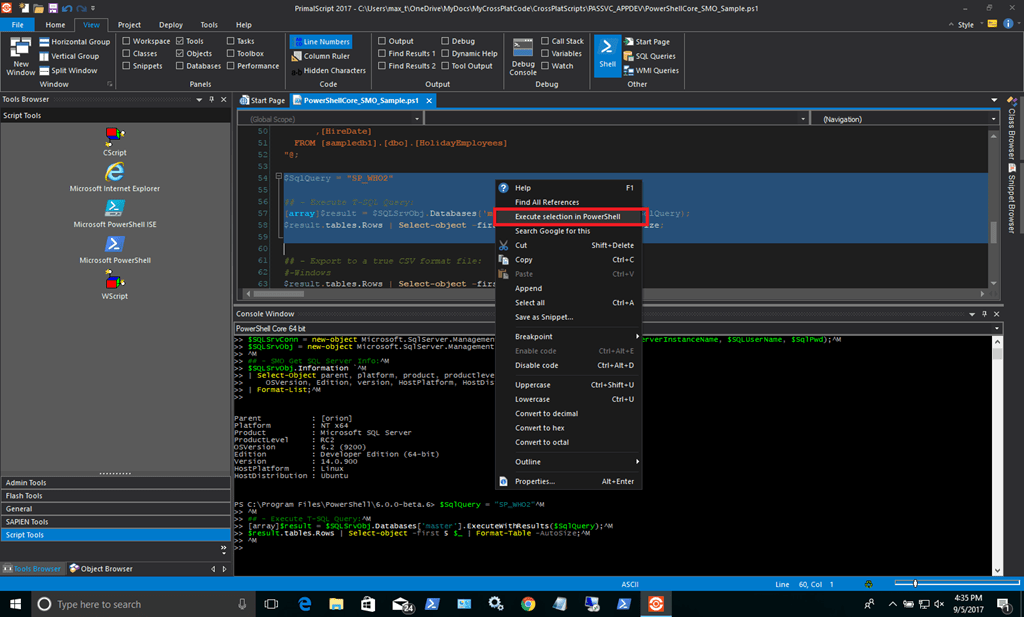Image resolution: width=1024 pixels, height=617 pixels.
Task: Uncheck the Objects panel checkbox
Action: (x=179, y=54)
